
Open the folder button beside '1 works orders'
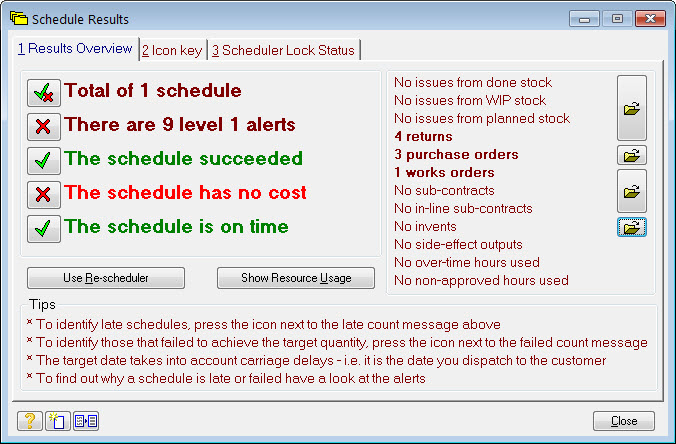click(x=631, y=190)
